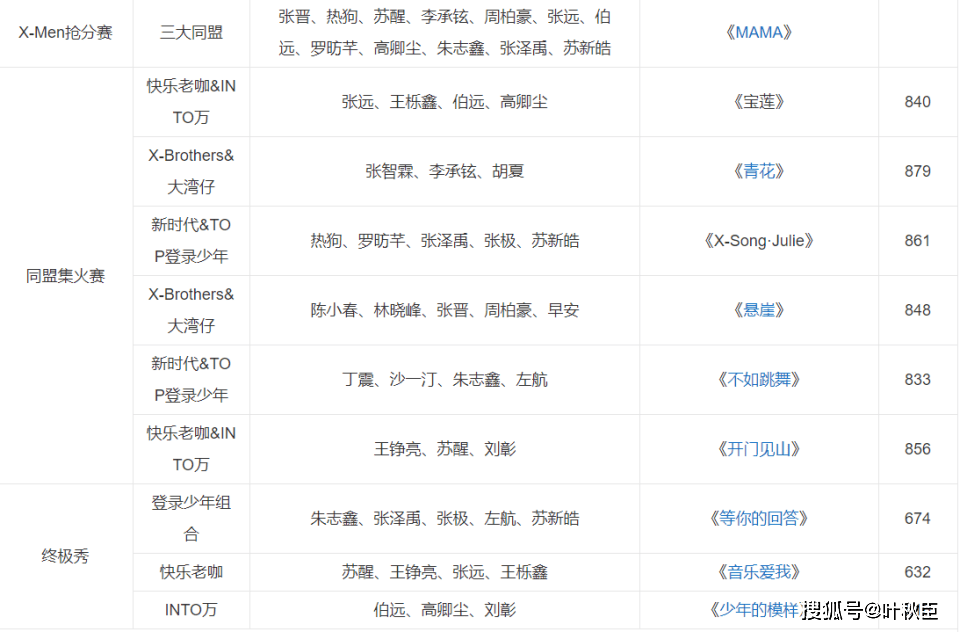Viewport: 960px width, 632px height.
Task: Click the score 861
Action: 917,241
